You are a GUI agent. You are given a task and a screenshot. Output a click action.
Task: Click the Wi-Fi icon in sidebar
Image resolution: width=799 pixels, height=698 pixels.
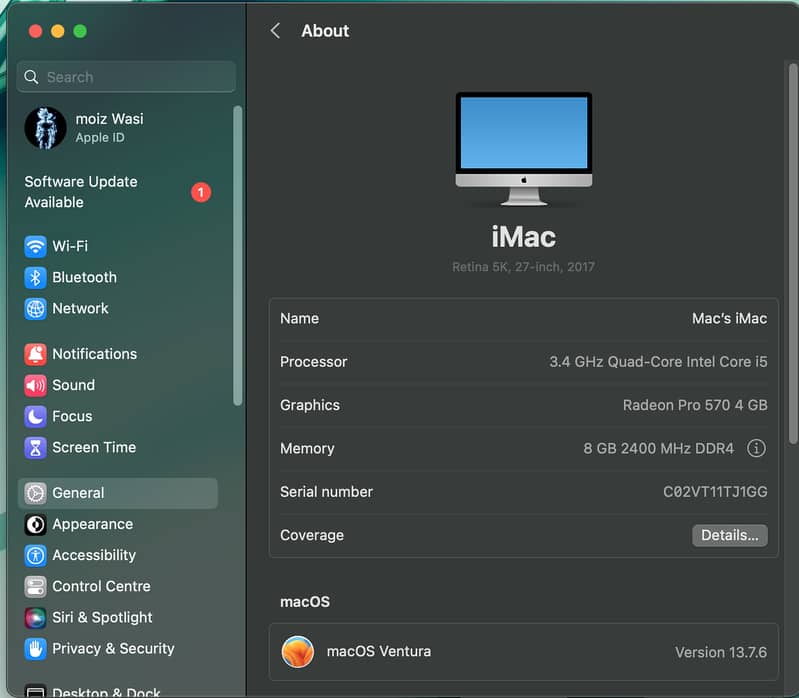[x=35, y=247]
